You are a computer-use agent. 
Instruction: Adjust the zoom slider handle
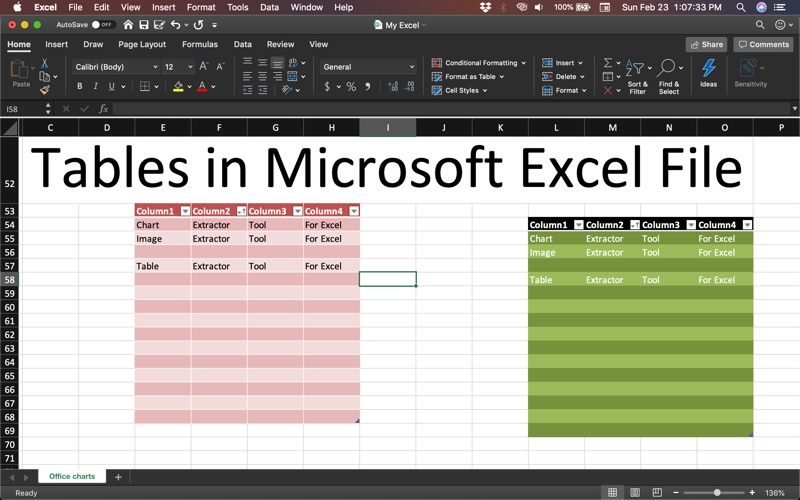717,492
